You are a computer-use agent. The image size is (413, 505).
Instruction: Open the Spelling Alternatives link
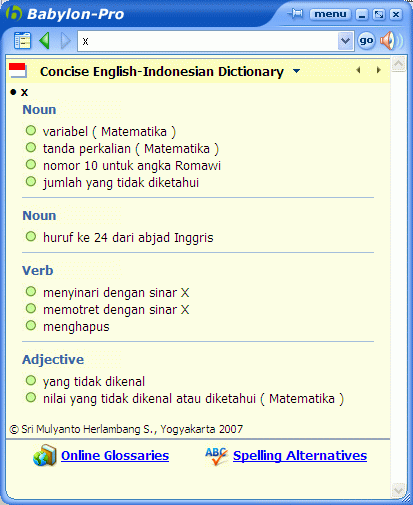300,455
